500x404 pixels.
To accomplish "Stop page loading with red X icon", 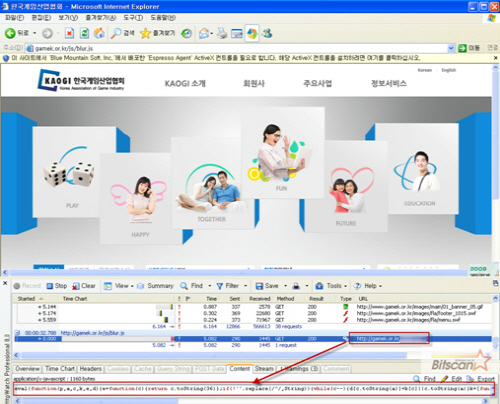I will coord(69,33).
